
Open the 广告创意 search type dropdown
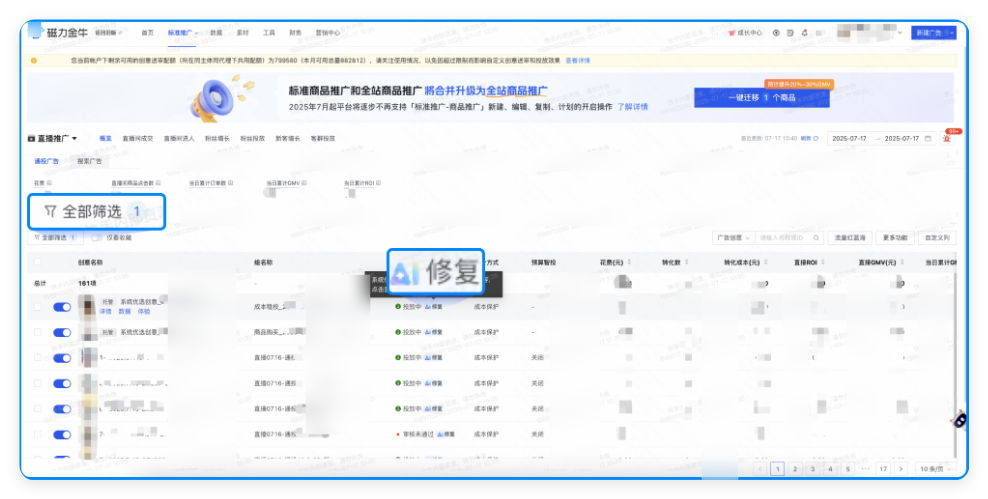733,238
